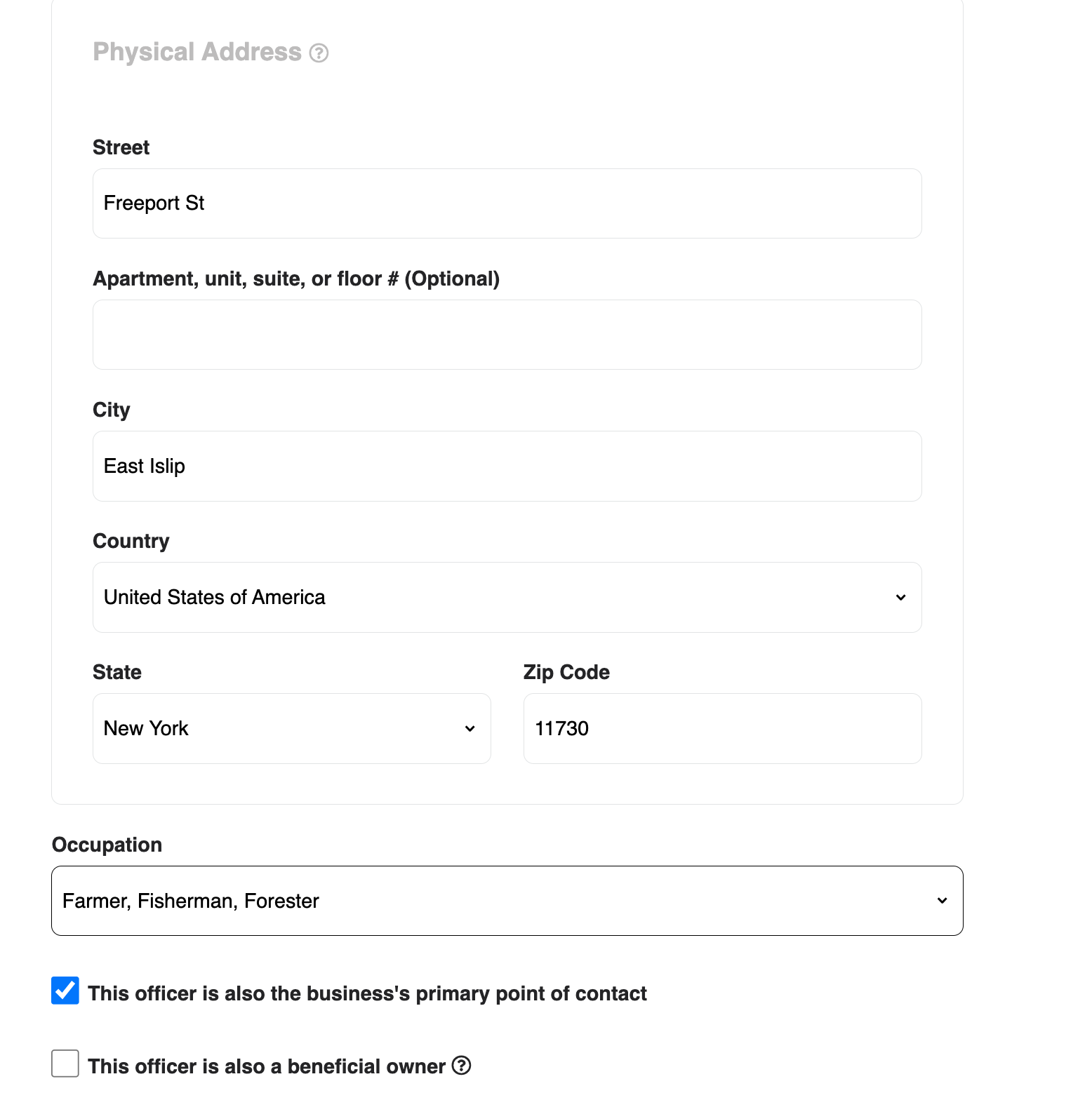Open the Country dropdown
Image resolution: width=1092 pixels, height=1093 pixels.
[507, 597]
